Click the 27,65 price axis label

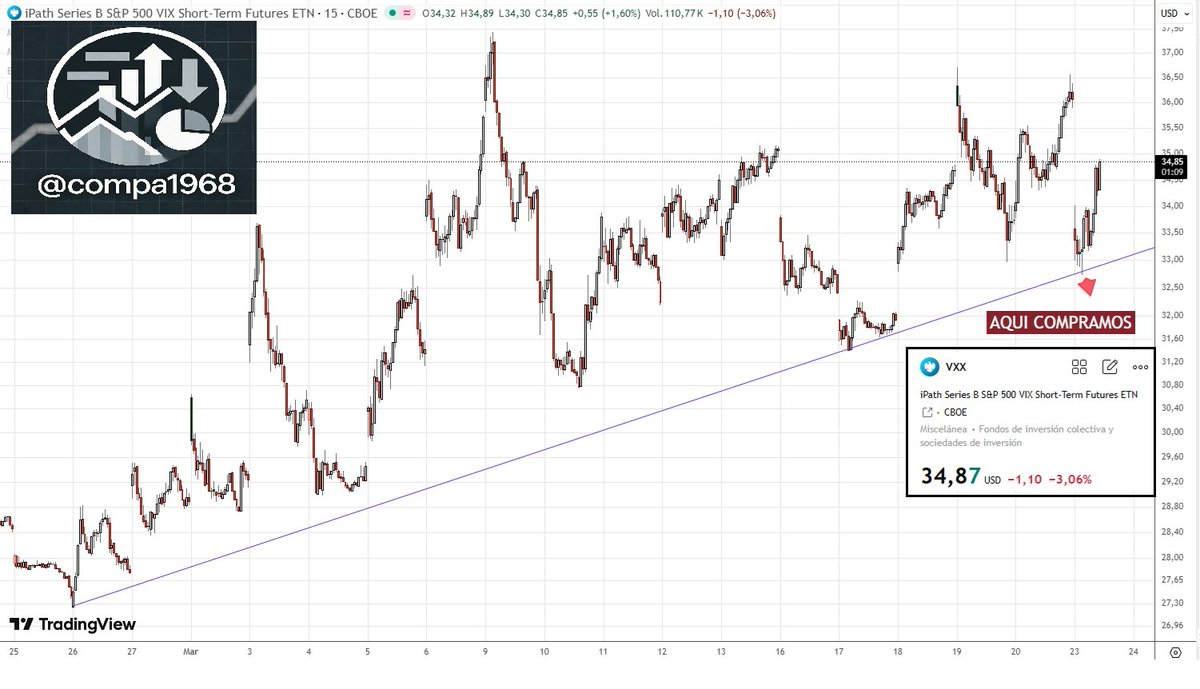coord(1171,580)
